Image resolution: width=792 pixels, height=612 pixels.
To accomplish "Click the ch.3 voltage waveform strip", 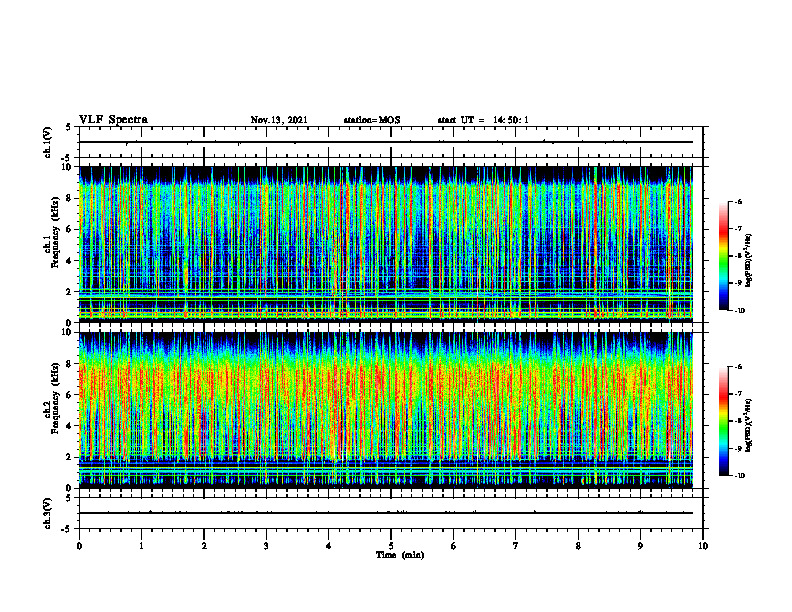I will 386,513.
